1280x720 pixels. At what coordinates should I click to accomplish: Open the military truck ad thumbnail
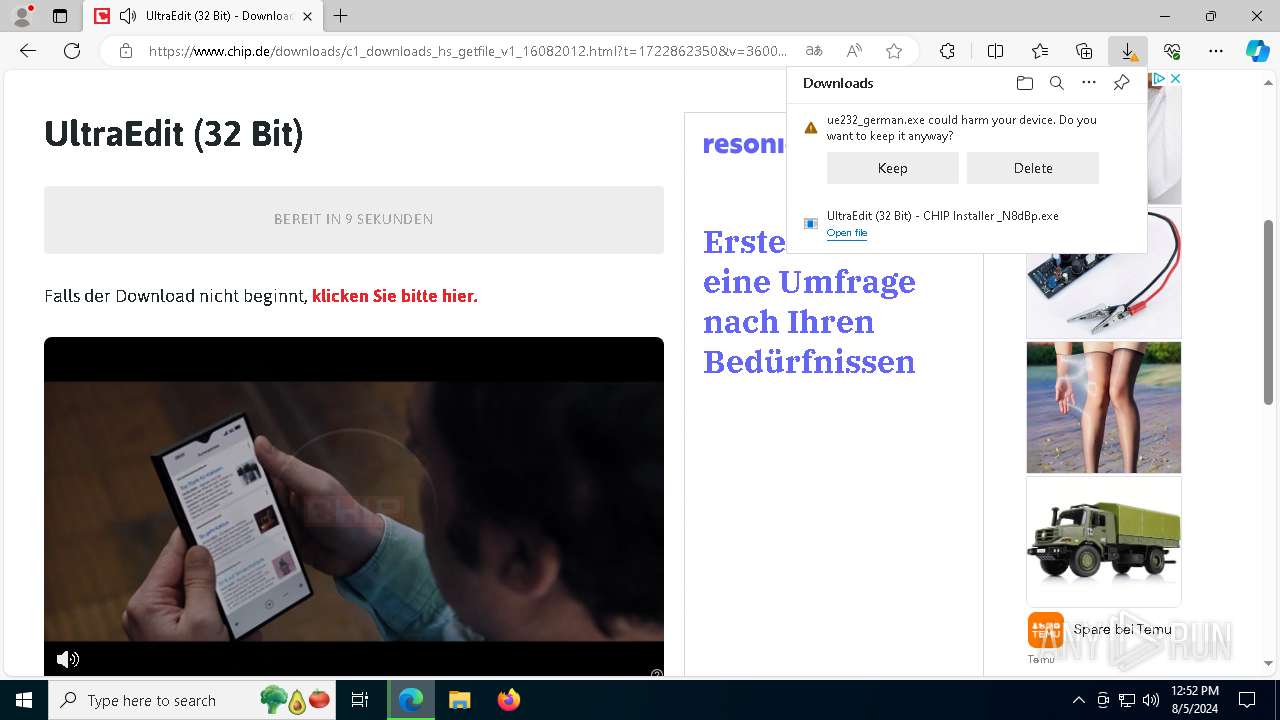click(1104, 541)
